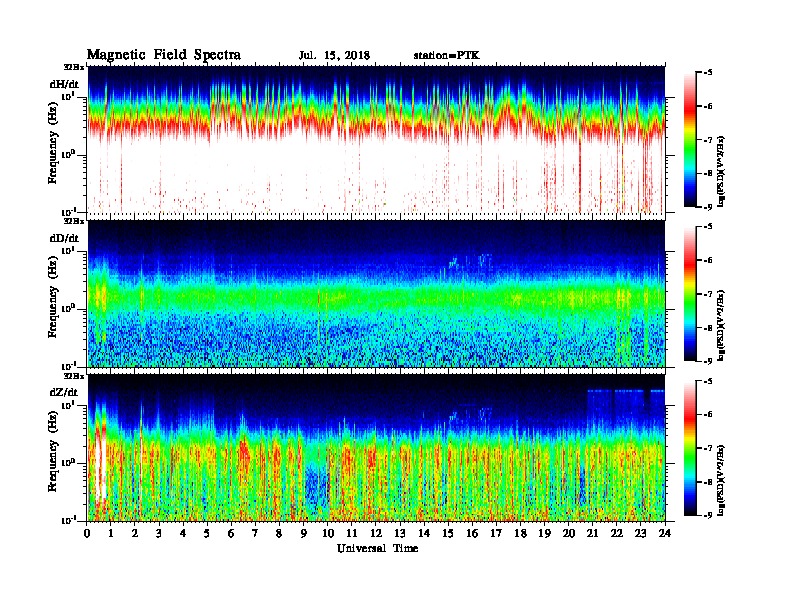This screenshot has width=792, height=612.
Task: Click hour tick label "24" on the time axis
Action: (x=665, y=533)
